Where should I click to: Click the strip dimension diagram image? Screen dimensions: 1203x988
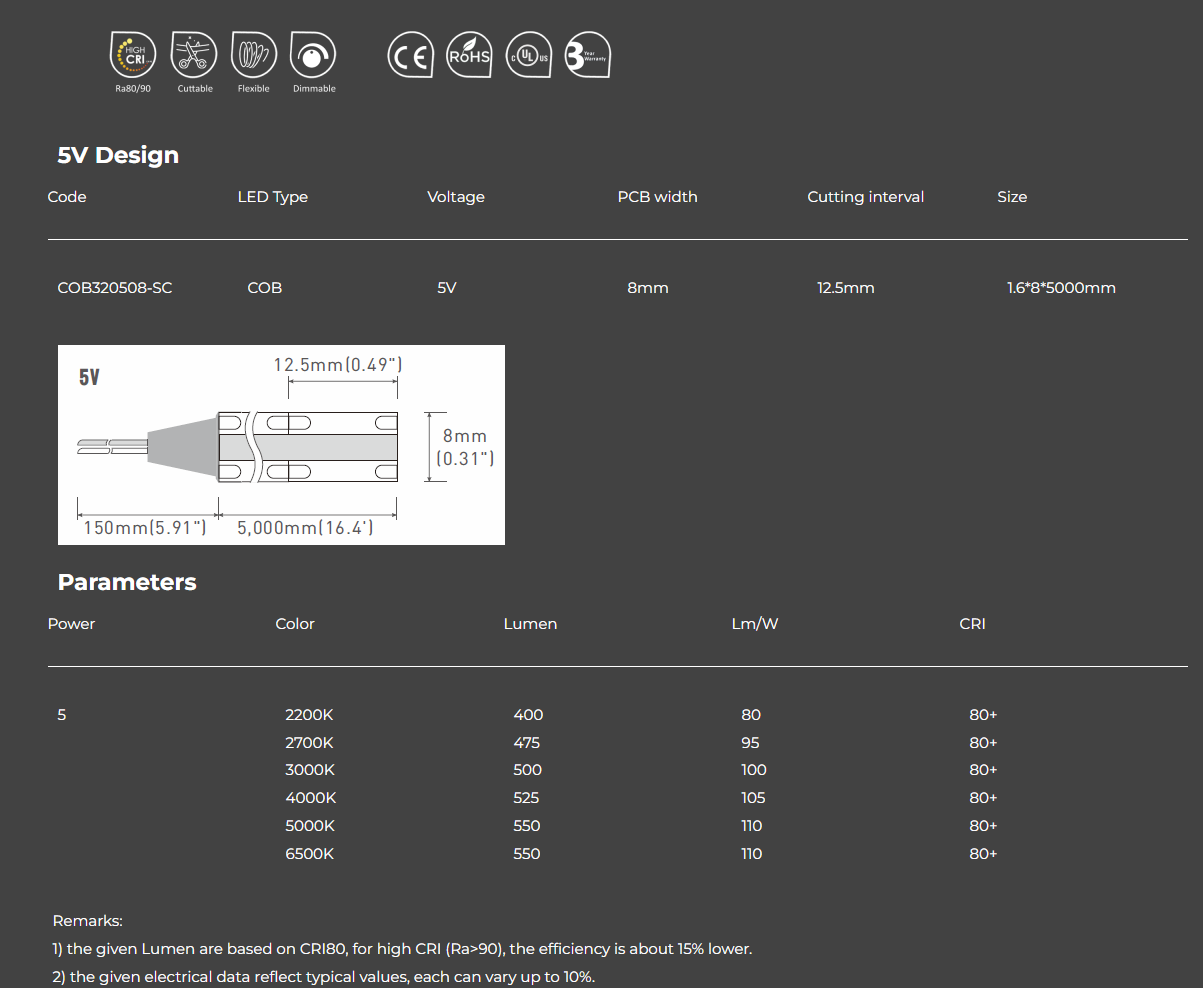pos(281,444)
